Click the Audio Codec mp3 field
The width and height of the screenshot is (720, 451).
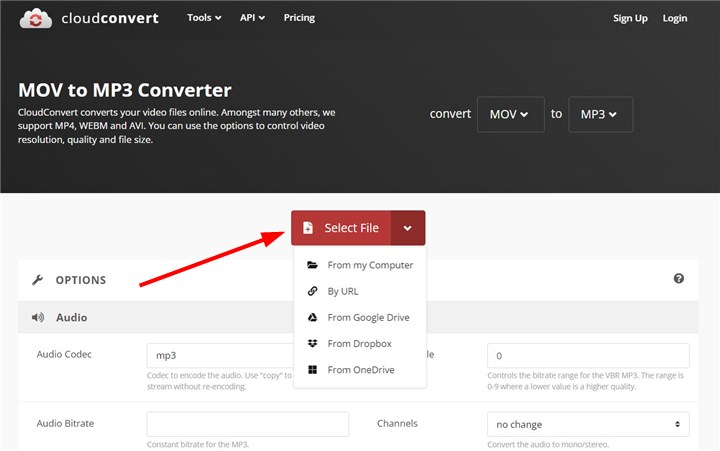click(220, 355)
